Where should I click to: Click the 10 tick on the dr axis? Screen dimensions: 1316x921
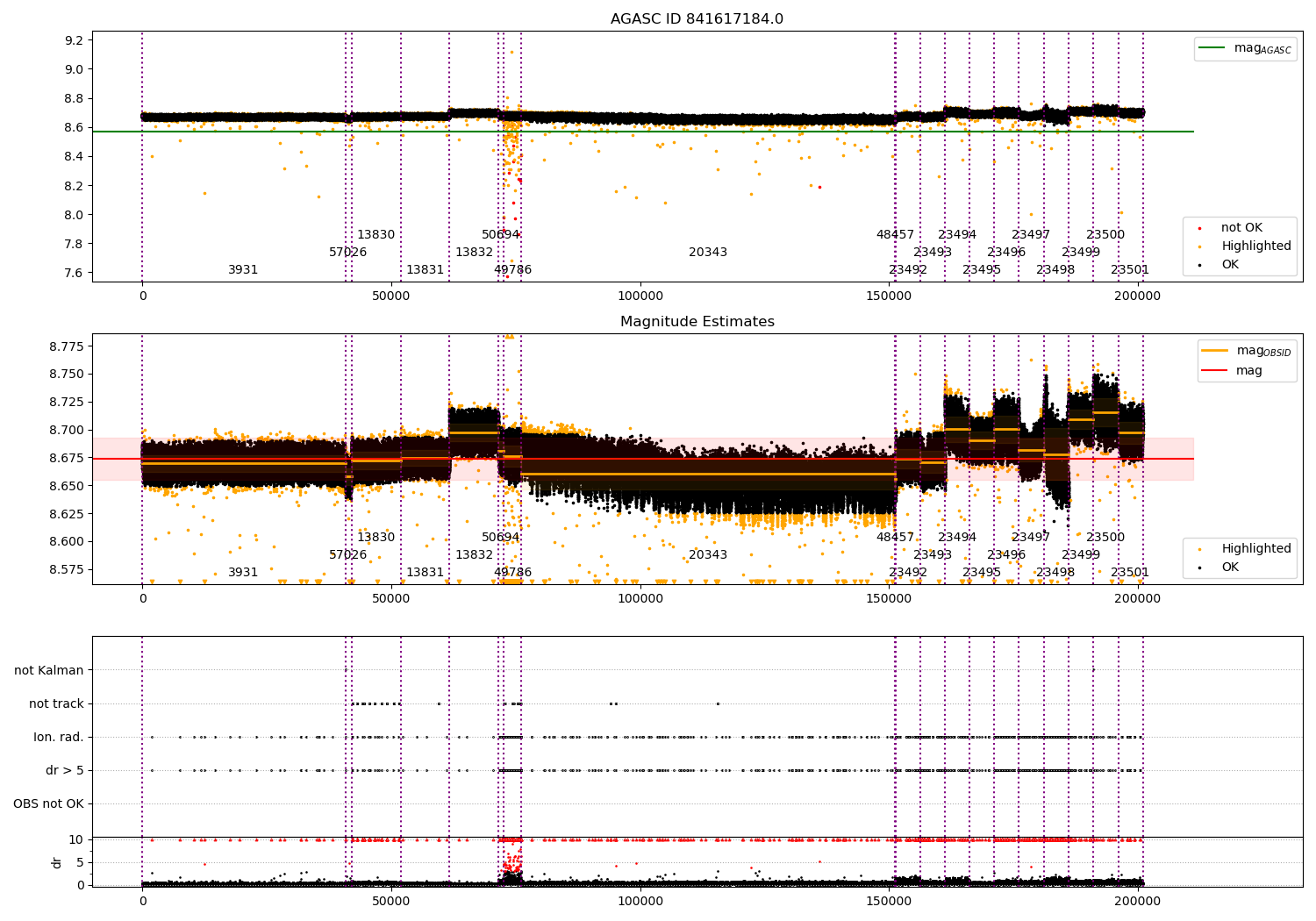tap(76, 840)
